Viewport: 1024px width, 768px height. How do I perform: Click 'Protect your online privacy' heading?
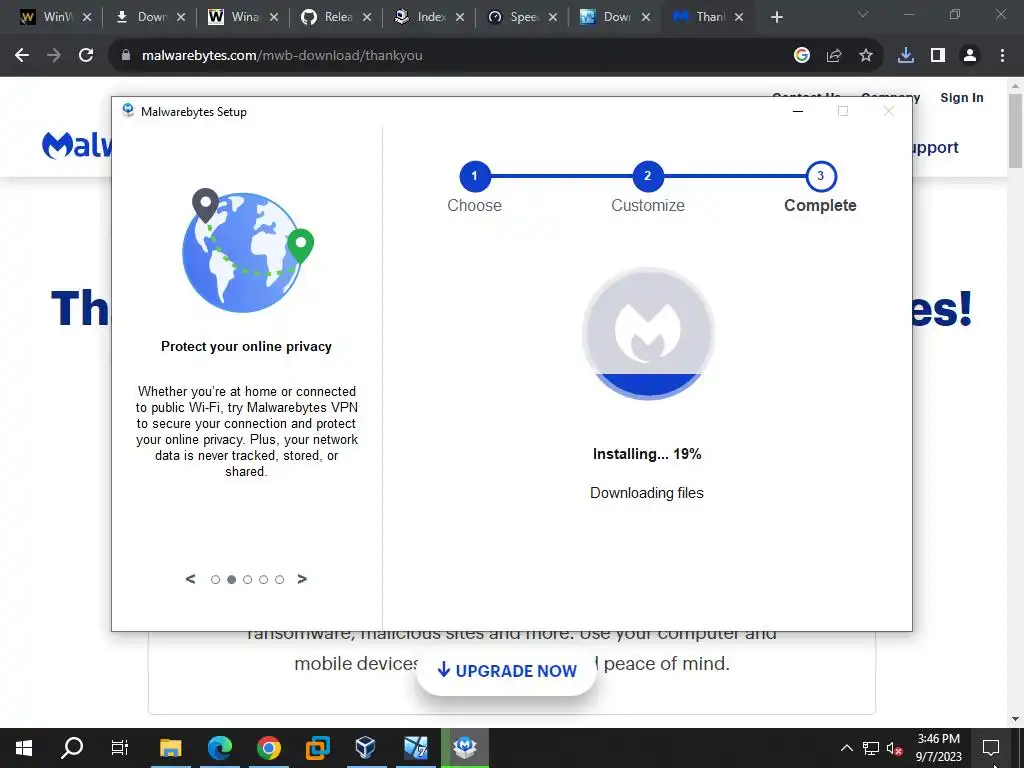tap(246, 347)
